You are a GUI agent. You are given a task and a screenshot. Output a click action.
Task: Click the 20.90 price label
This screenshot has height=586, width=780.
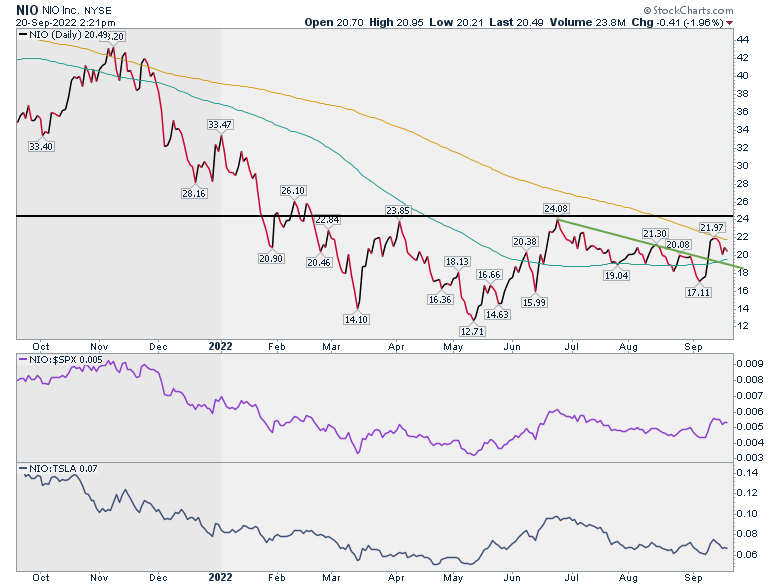[x=271, y=259]
